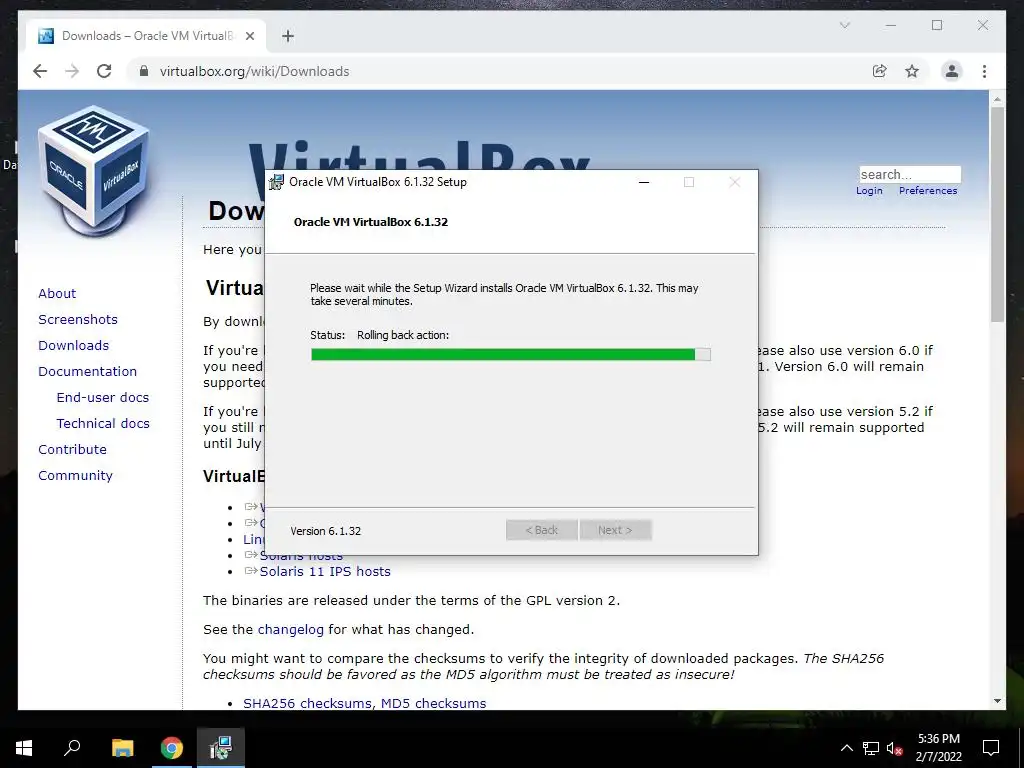Open End-user docs sidebar link
This screenshot has width=1024, height=768.
pos(103,398)
